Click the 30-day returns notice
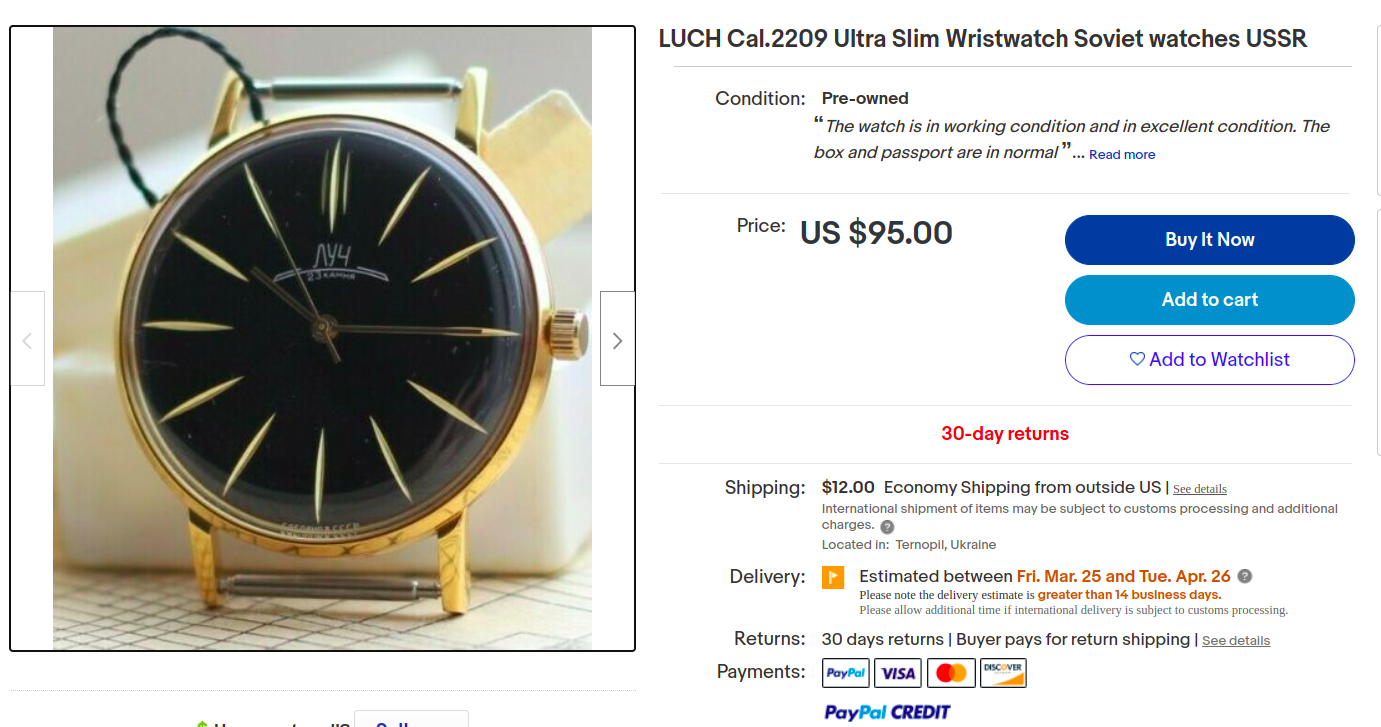Viewport: 1381px width, 727px height. pyautogui.click(x=1005, y=434)
